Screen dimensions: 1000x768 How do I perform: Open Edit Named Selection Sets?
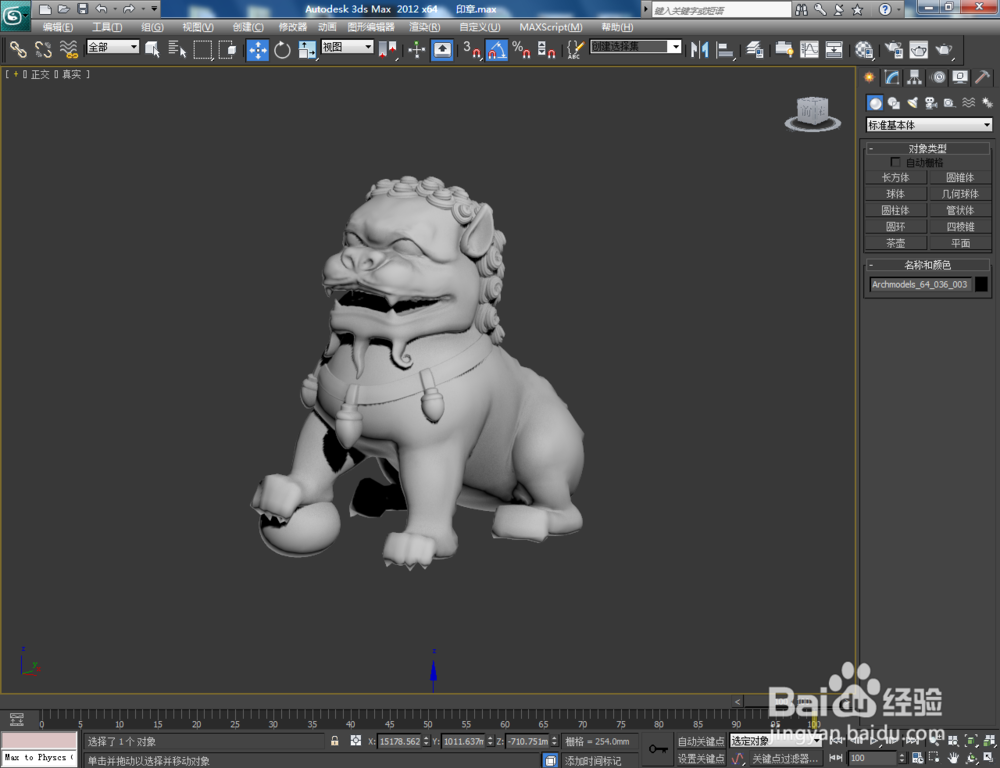(575, 50)
